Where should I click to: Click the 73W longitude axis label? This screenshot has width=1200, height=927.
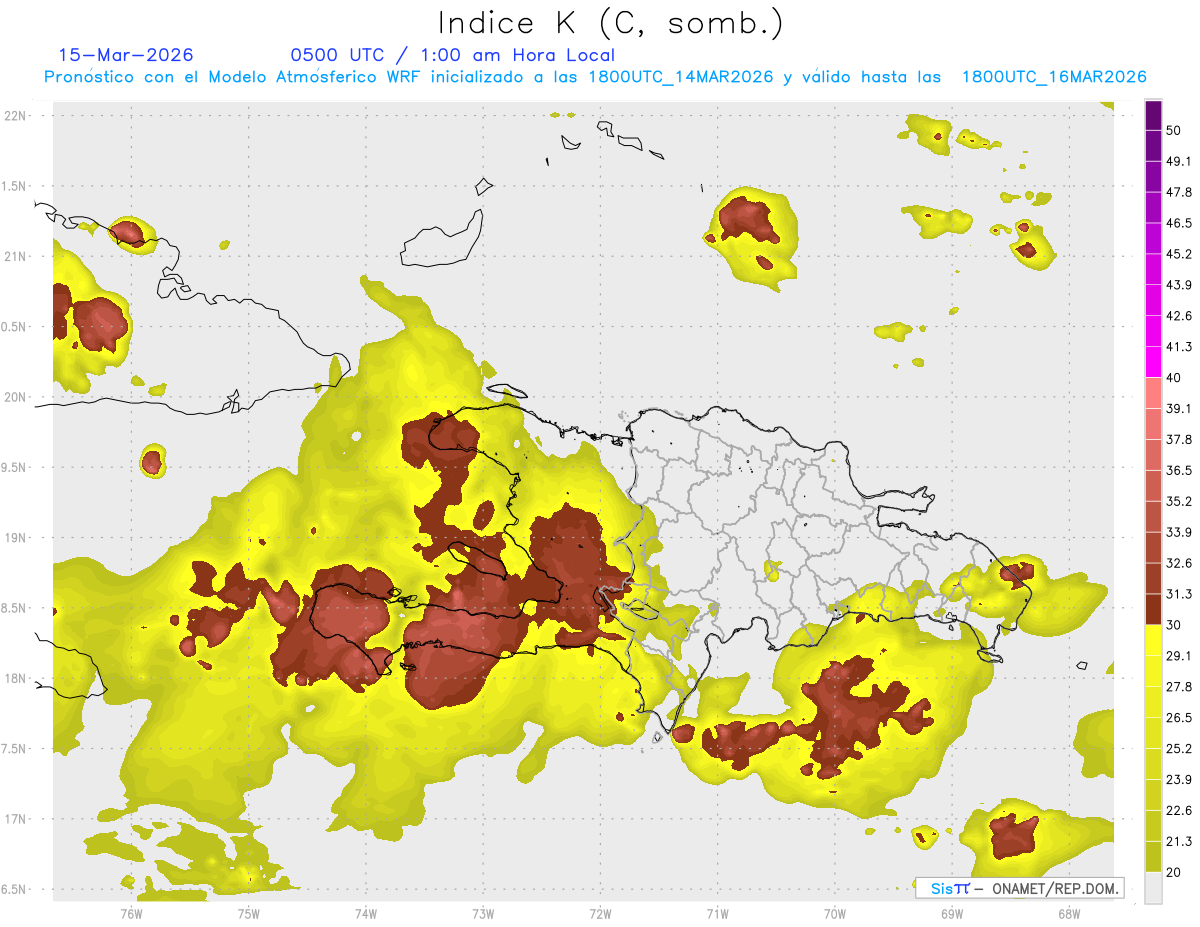pyautogui.click(x=483, y=913)
